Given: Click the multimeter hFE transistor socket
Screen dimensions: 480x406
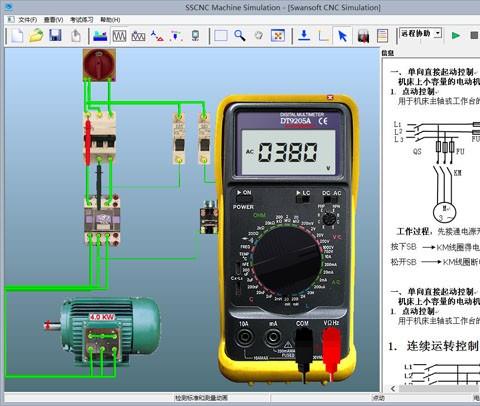Looking at the screenshot, I should (329, 219).
